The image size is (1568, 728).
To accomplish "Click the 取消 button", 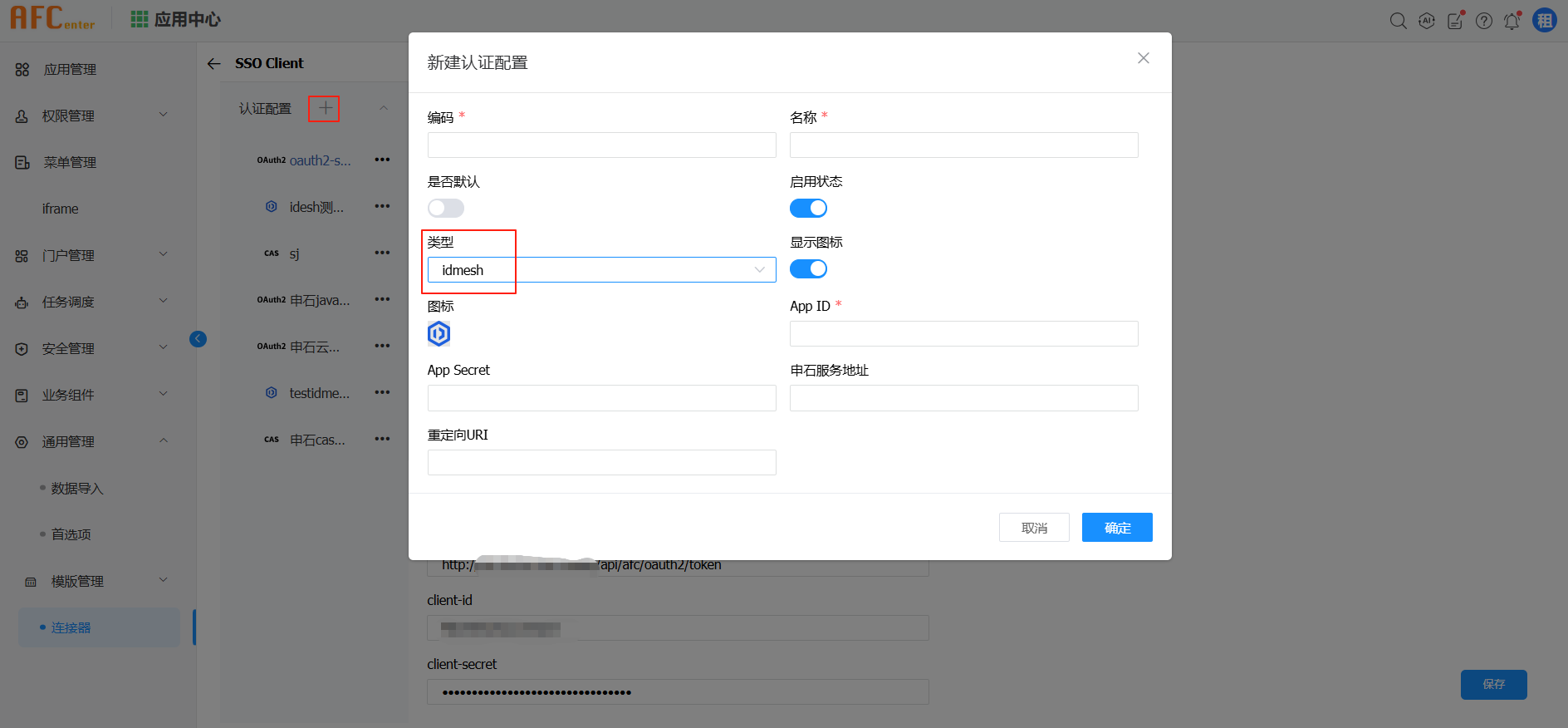I will pos(1034,528).
